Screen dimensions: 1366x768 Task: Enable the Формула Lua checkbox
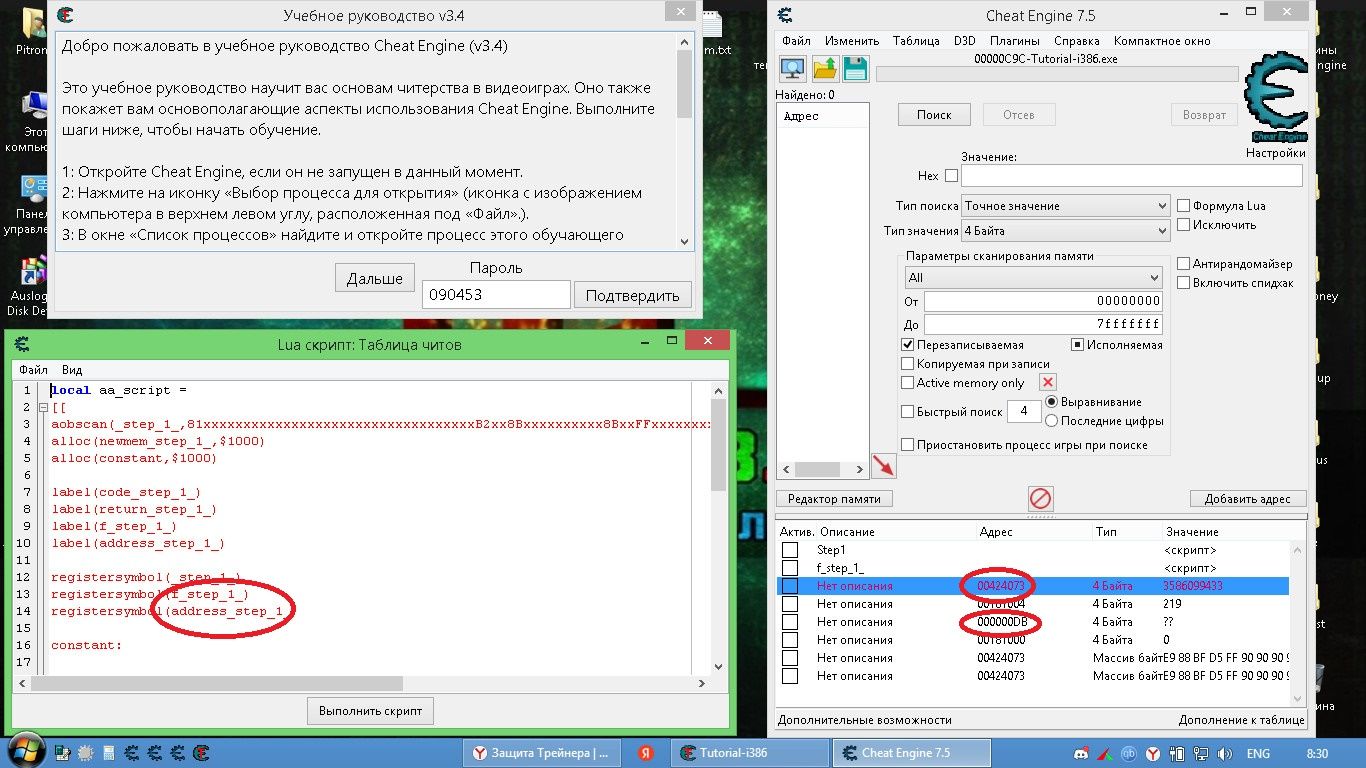1184,206
